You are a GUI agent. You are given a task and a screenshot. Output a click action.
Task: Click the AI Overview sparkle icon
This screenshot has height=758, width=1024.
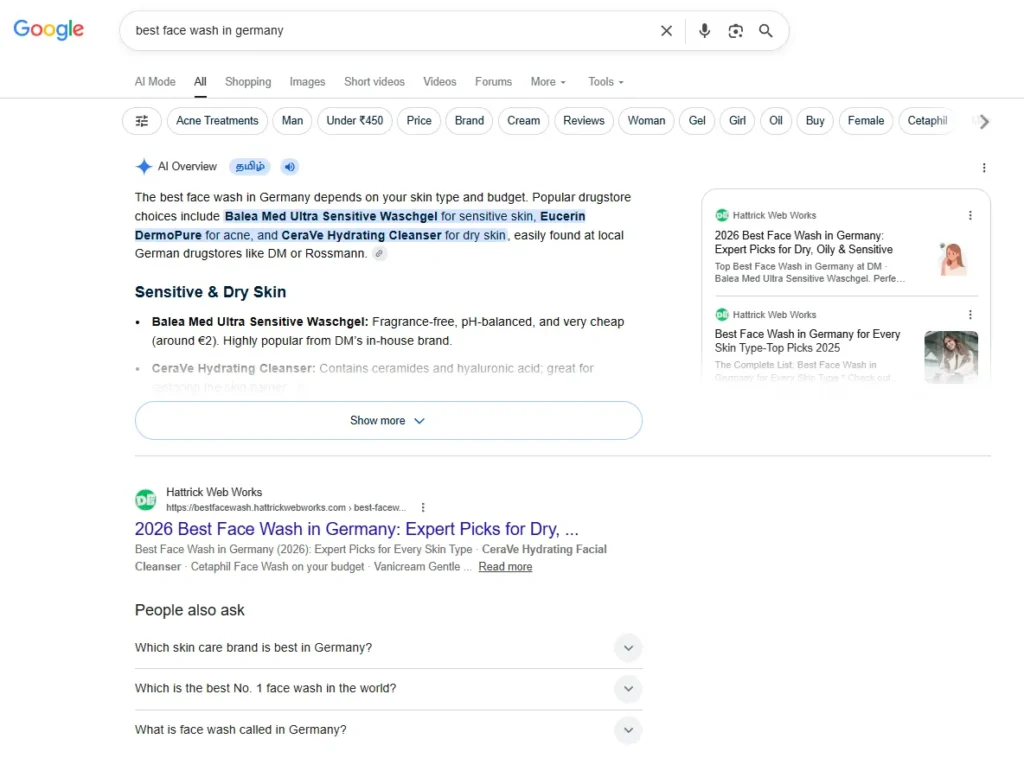pos(144,166)
